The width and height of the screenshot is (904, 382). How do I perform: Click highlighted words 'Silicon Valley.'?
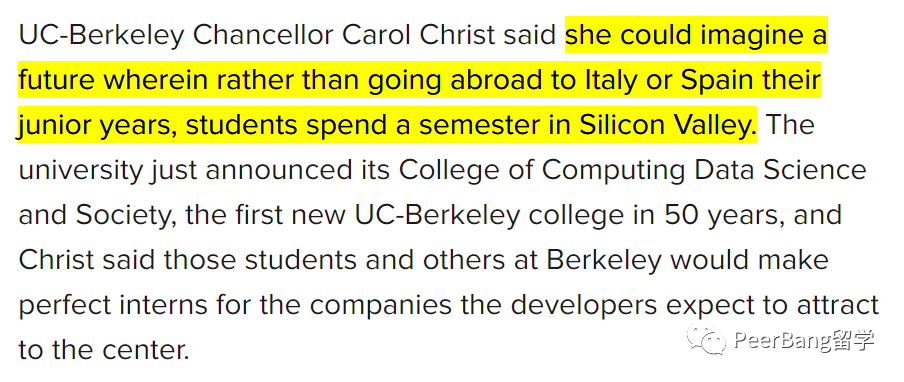point(668,126)
